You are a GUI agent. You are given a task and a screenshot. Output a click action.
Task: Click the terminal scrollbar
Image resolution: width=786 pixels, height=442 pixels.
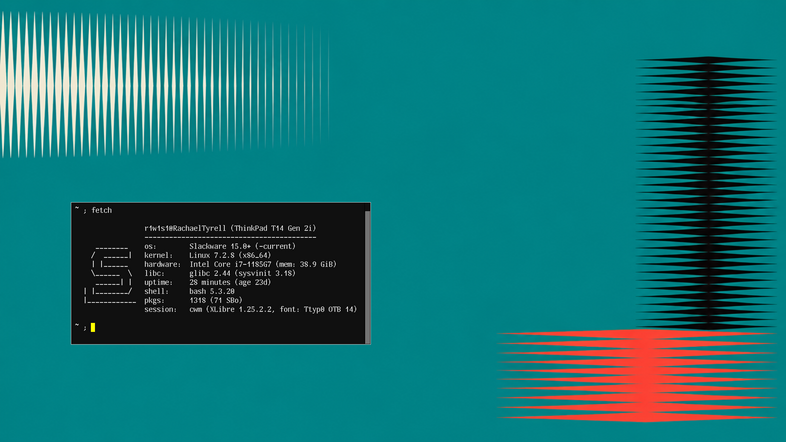[x=367, y=273]
